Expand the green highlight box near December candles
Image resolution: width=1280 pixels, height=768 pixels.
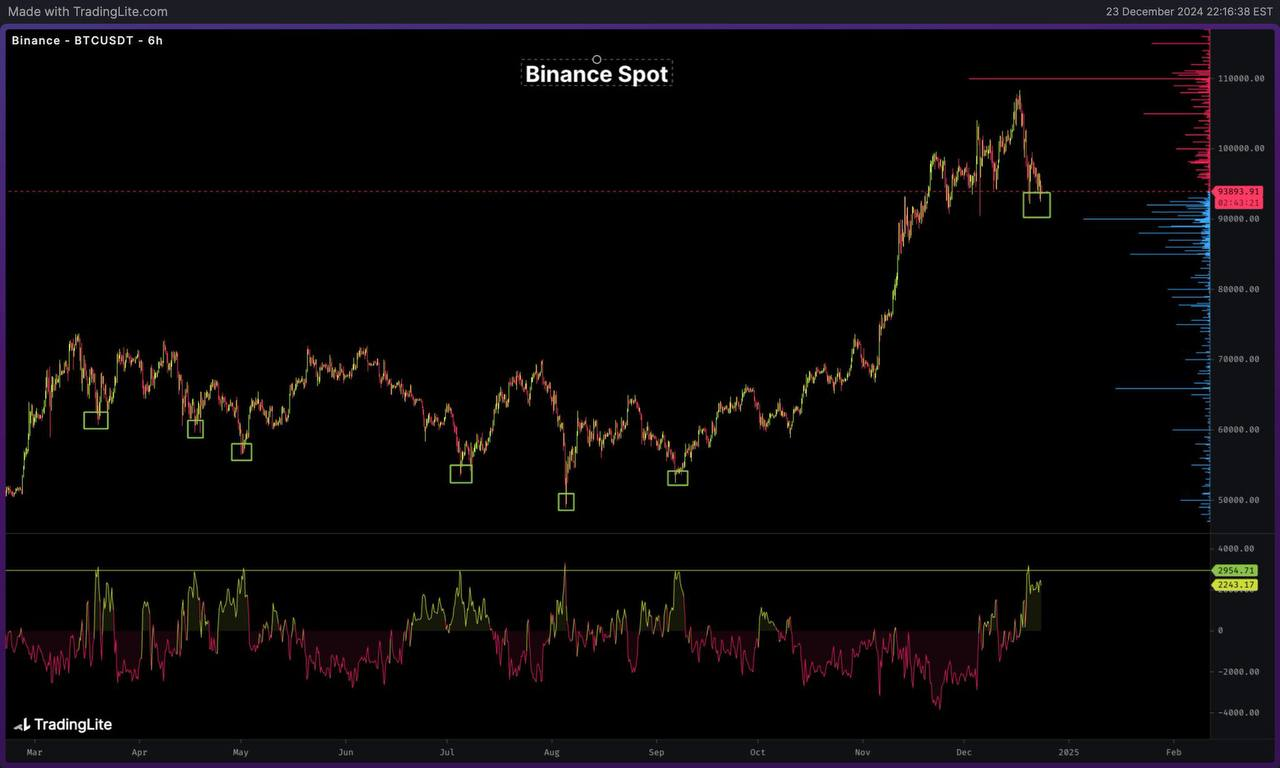(1037, 206)
